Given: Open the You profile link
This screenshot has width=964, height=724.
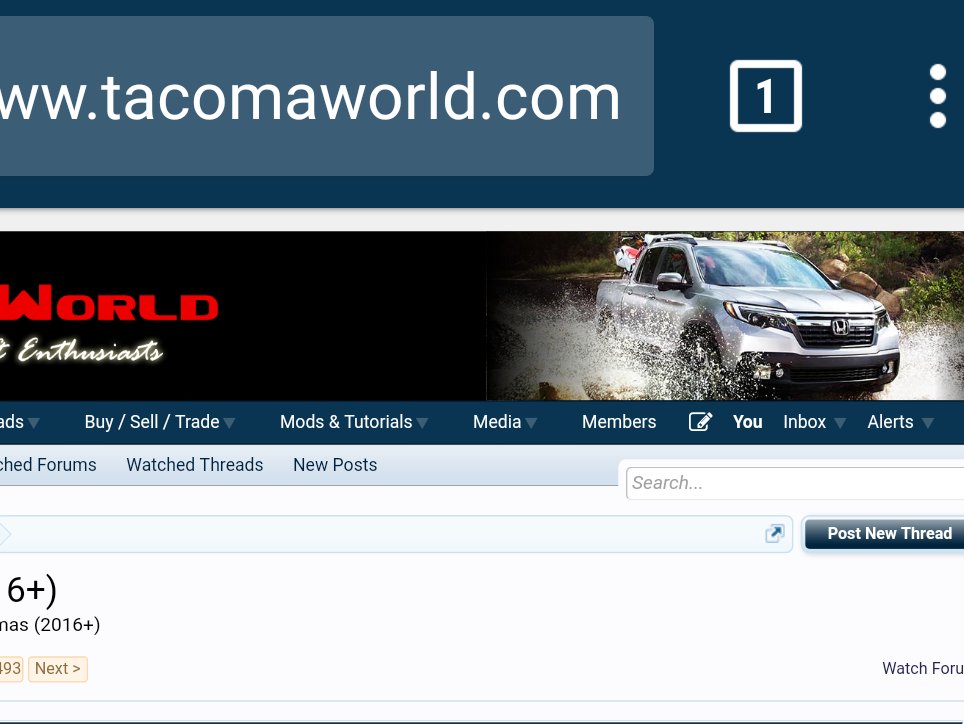Looking at the screenshot, I should (x=748, y=422).
